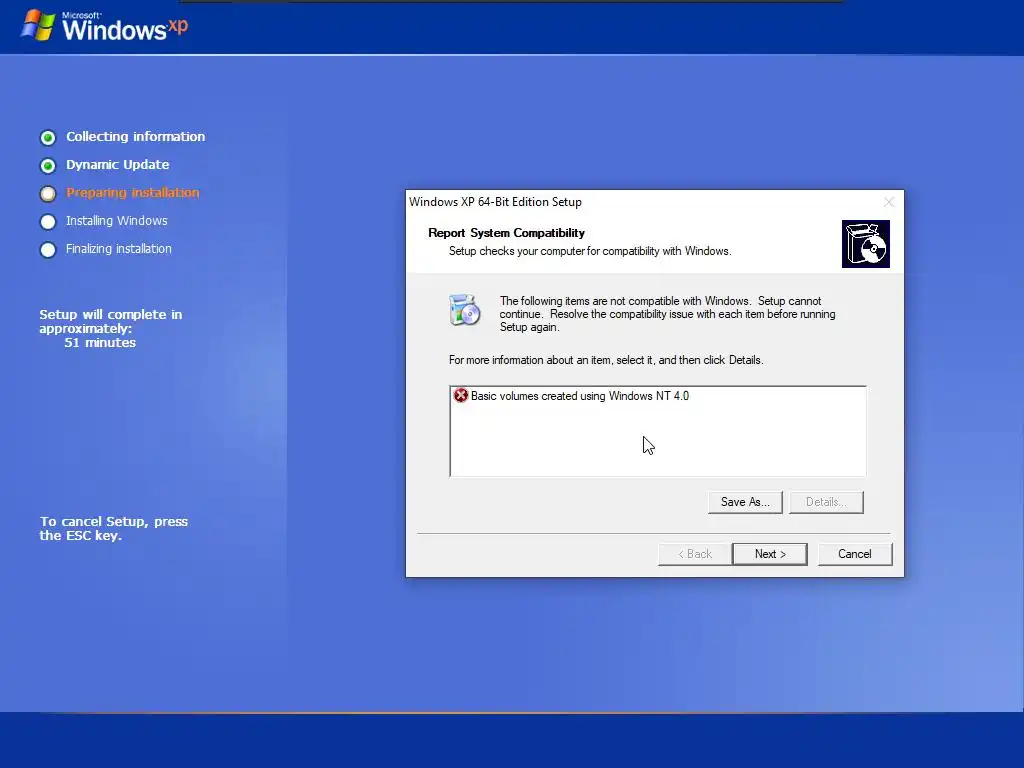Click the Report System Compatibility heading
This screenshot has width=1024, height=768.
click(506, 233)
